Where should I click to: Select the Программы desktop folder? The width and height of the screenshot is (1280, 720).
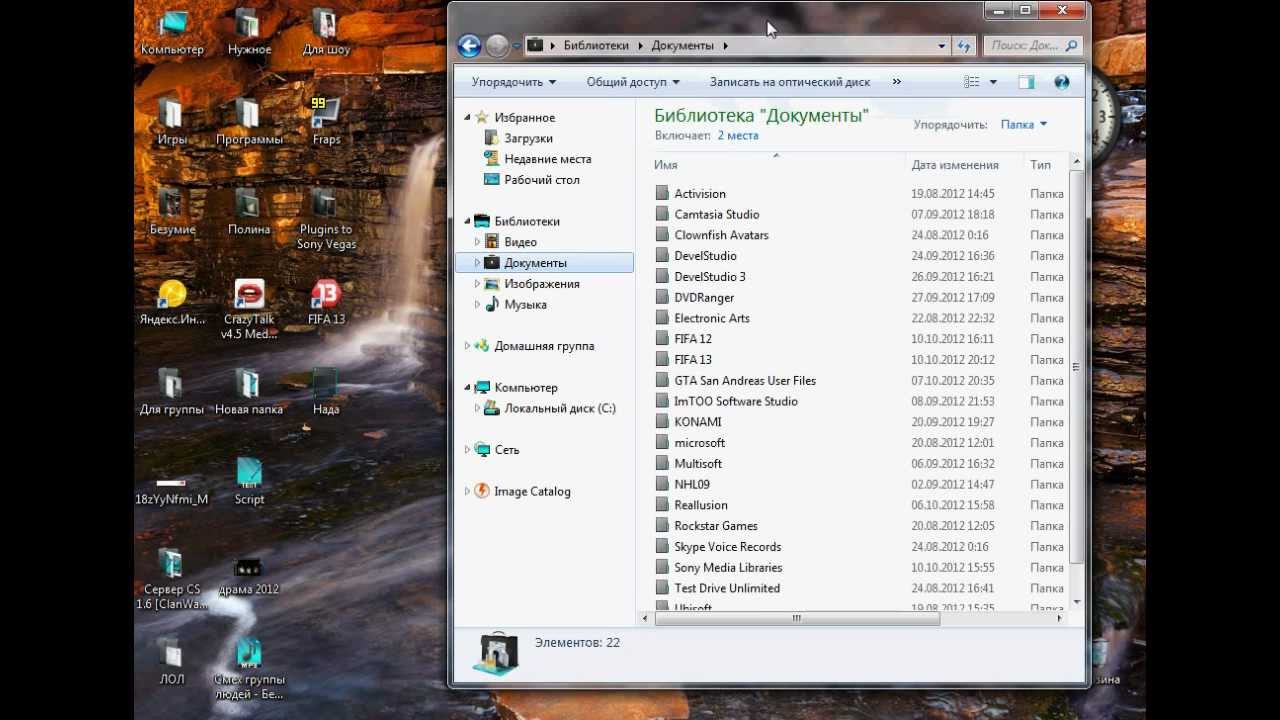pyautogui.click(x=249, y=122)
